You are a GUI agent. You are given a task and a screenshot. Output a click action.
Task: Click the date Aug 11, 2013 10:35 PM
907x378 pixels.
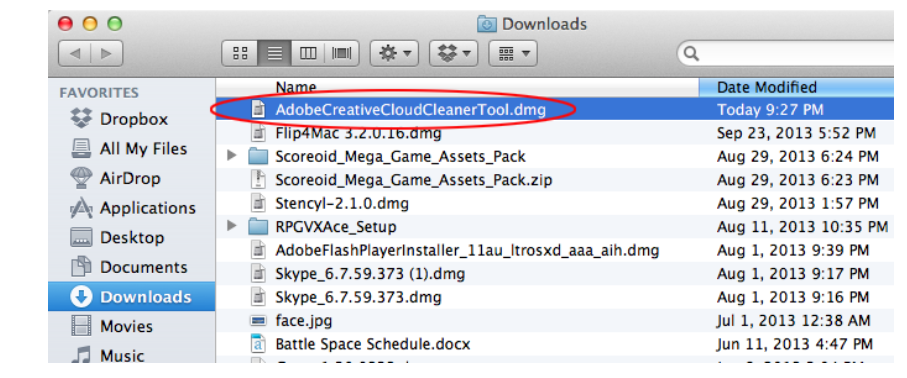tap(802, 226)
